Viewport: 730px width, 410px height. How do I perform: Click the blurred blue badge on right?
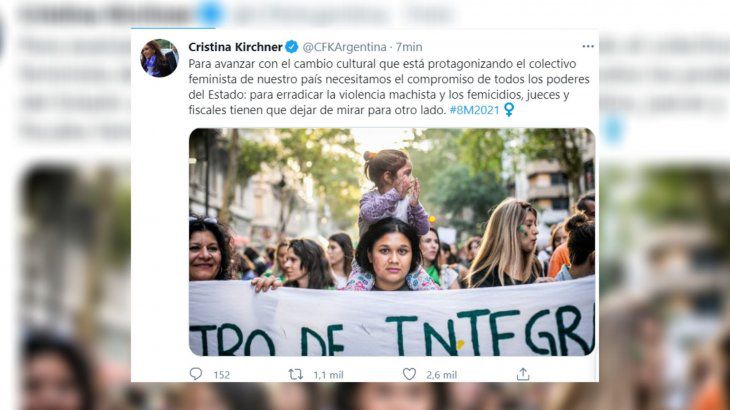[613, 129]
